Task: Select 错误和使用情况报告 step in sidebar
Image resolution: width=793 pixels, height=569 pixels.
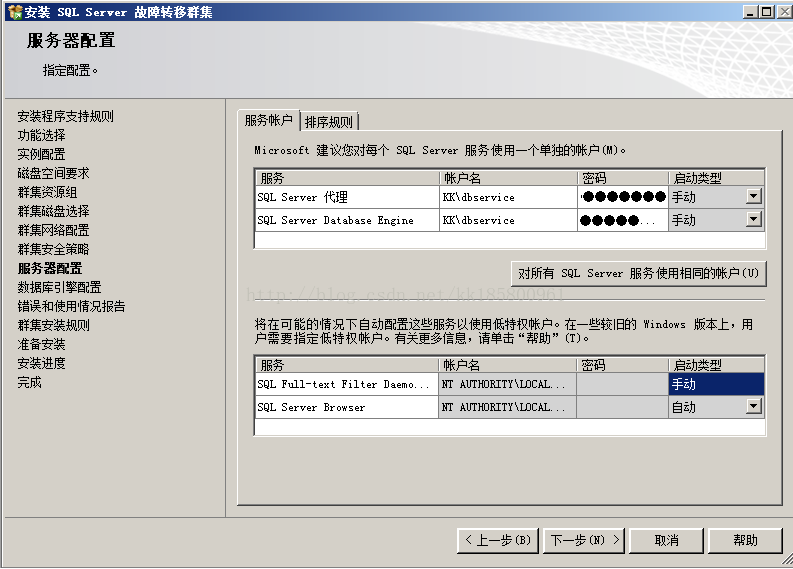Action: pos(71,306)
